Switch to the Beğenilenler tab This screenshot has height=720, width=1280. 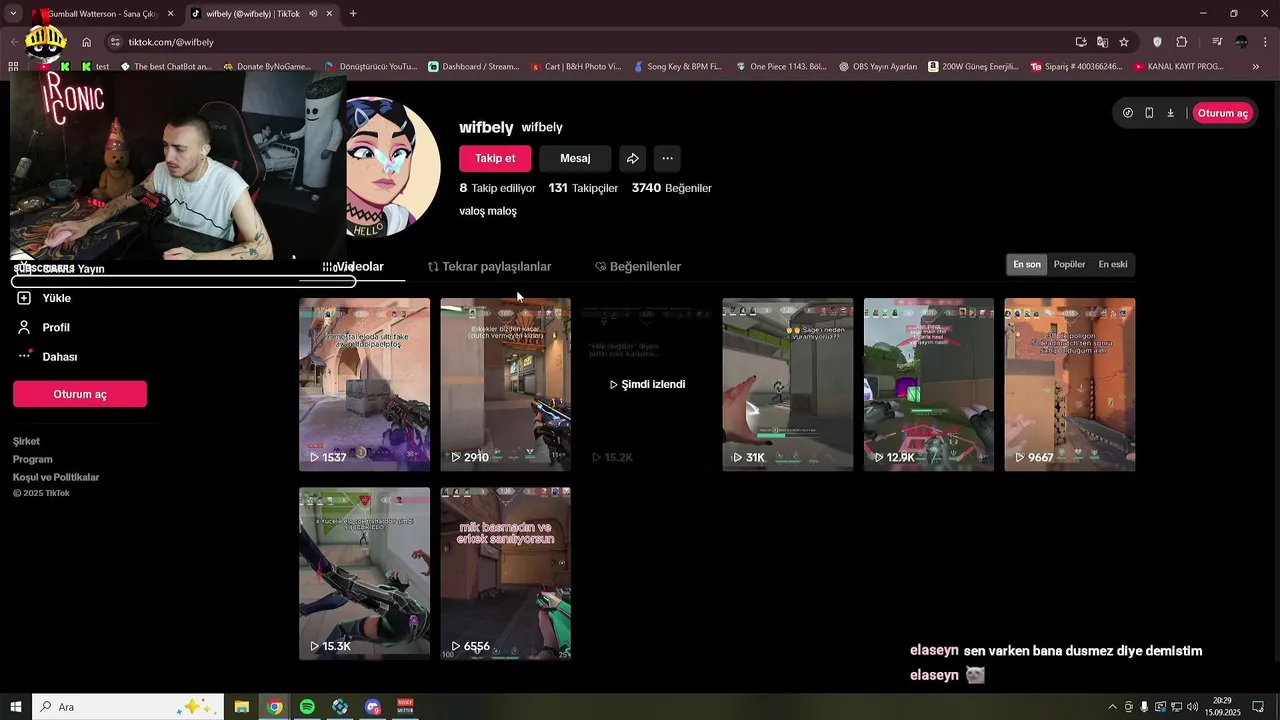[x=638, y=267]
